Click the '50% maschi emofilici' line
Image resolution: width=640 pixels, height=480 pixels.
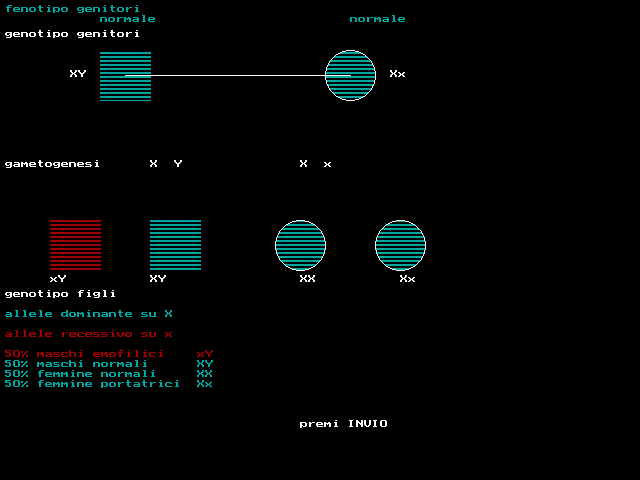(x=109, y=353)
